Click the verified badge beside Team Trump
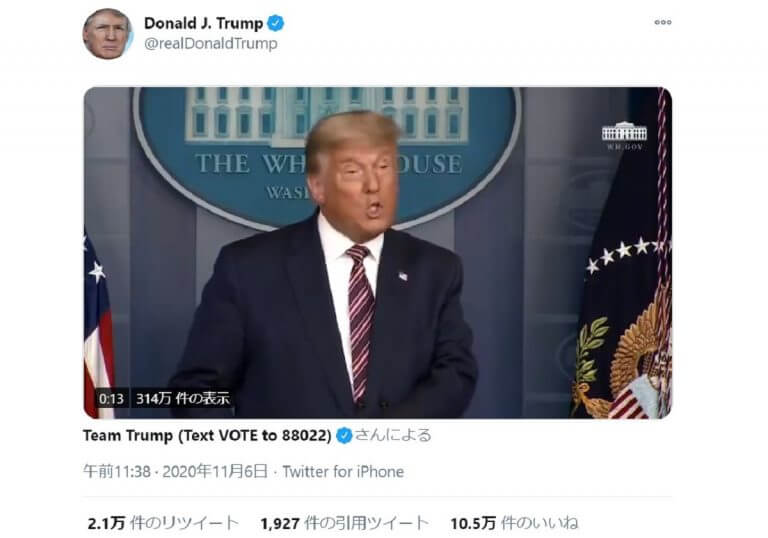 [344, 435]
